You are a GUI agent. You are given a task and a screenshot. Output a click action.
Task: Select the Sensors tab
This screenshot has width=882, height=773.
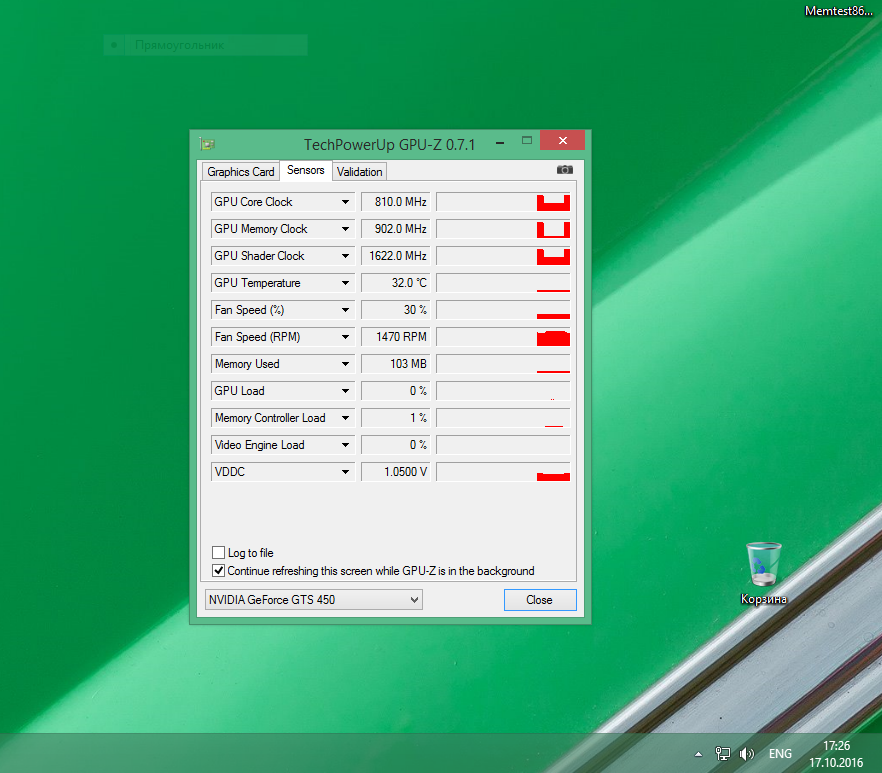[305, 170]
